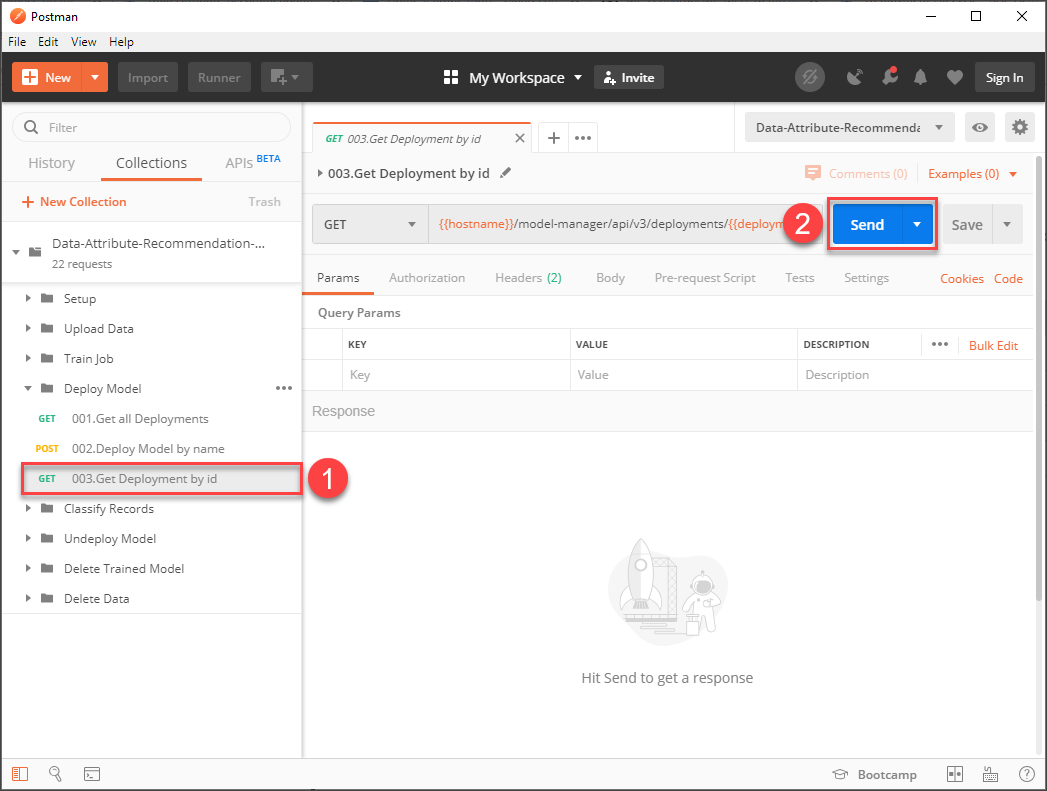Screen dimensions: 1047x791
Task: Open tab options ellipsis menu
Action: coord(583,138)
